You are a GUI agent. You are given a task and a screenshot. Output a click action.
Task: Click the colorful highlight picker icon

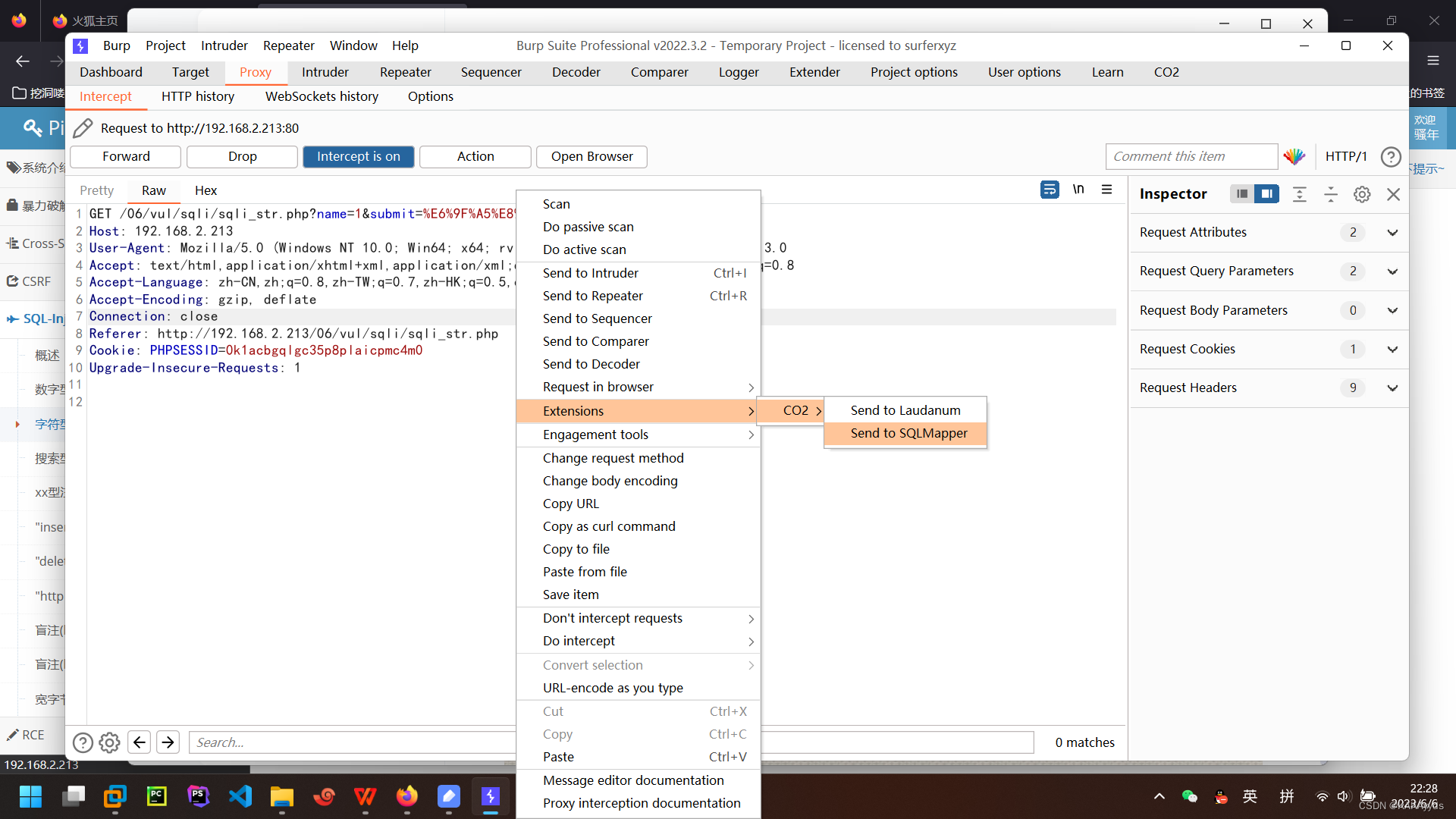(1294, 157)
